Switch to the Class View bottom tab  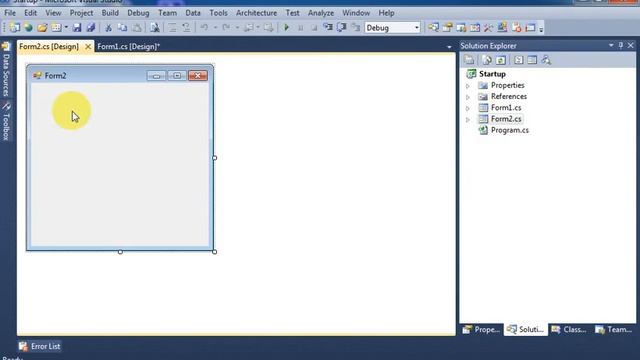[569, 329]
